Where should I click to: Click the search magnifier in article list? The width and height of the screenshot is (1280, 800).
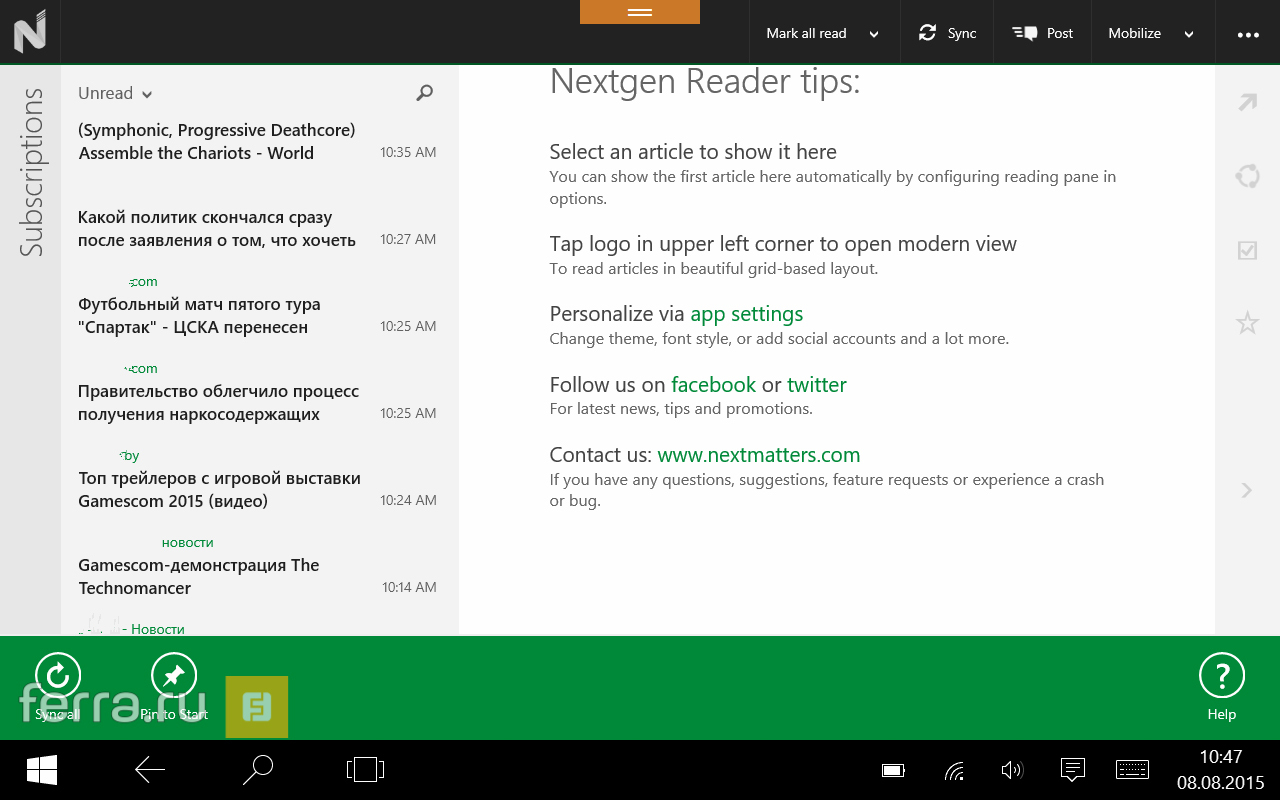pyautogui.click(x=425, y=93)
